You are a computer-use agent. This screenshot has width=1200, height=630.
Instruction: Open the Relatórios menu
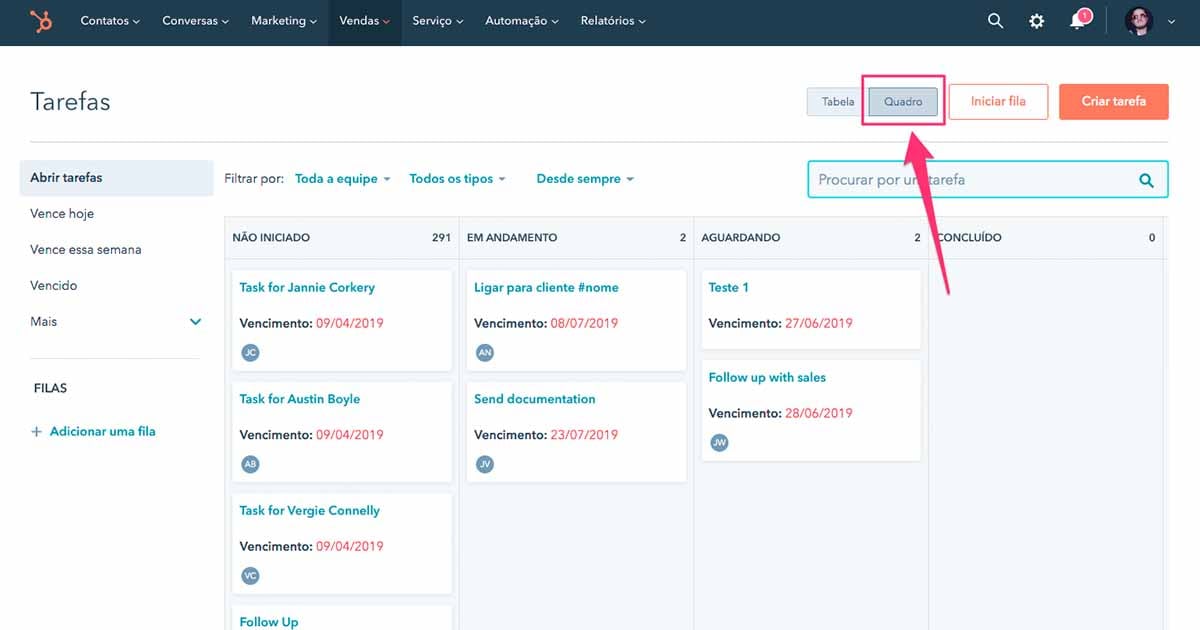613,21
